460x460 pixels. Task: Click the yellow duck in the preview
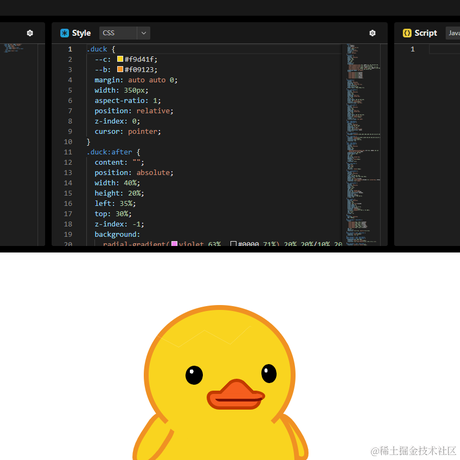[220, 383]
